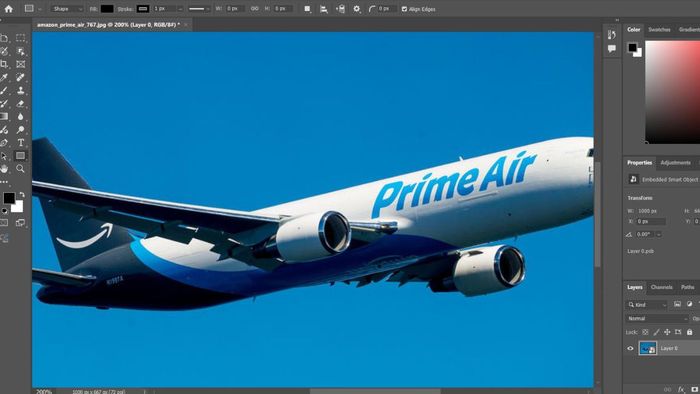Select the History Brush tool

coord(4,104)
